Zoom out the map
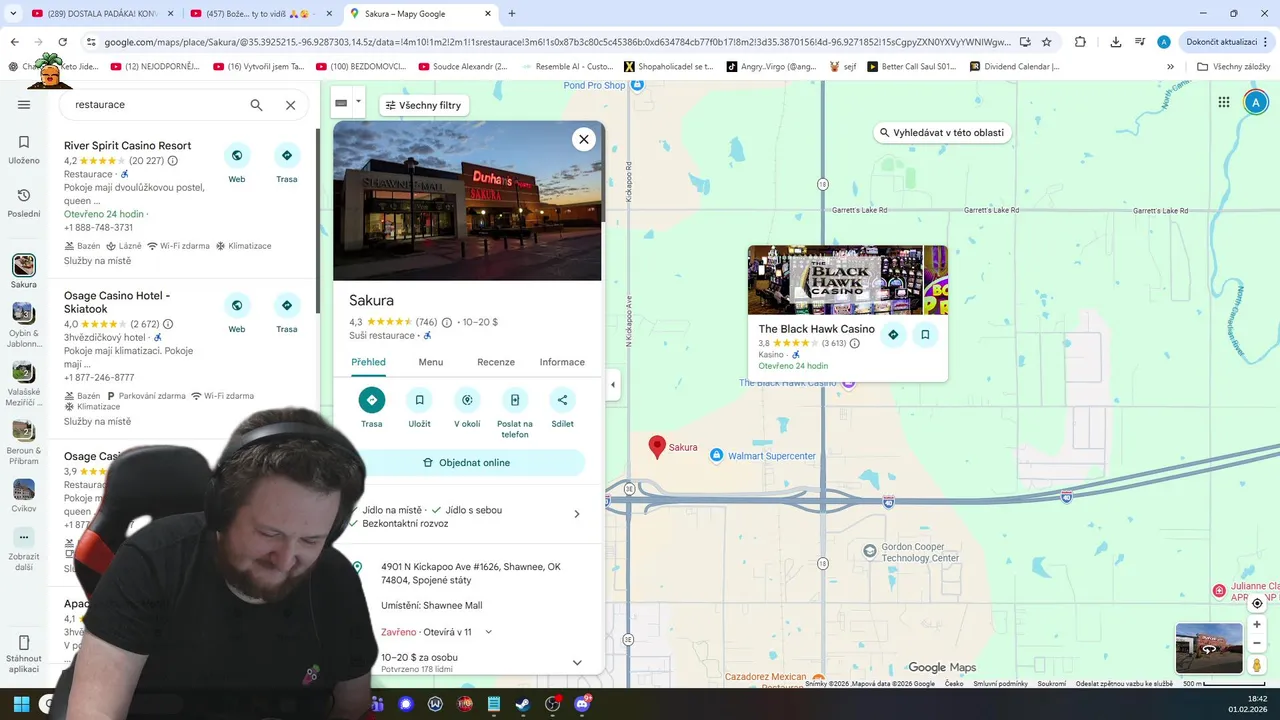Image resolution: width=1280 pixels, height=720 pixels. coord(1257,643)
